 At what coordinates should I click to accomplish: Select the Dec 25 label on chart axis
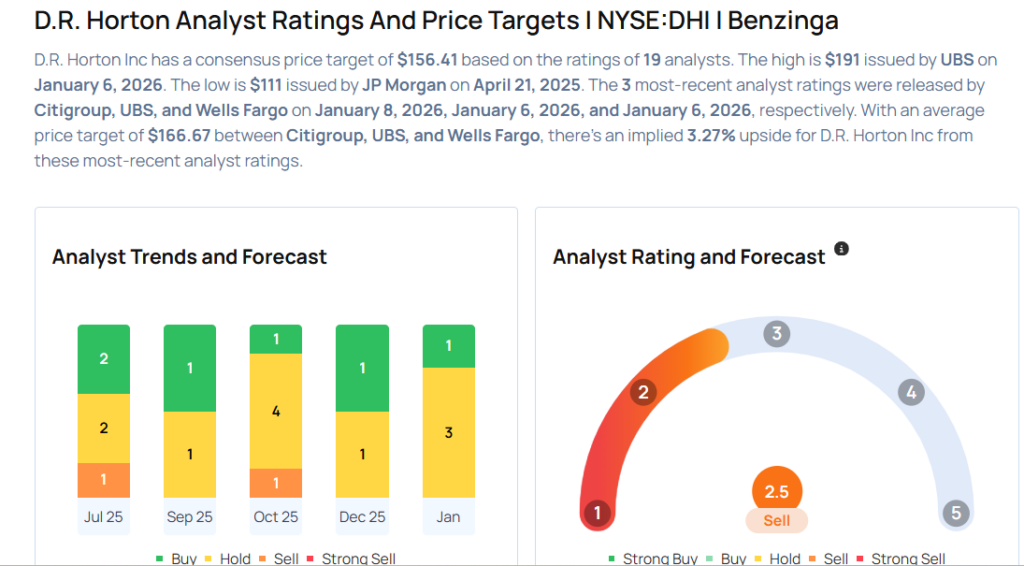coord(362,517)
